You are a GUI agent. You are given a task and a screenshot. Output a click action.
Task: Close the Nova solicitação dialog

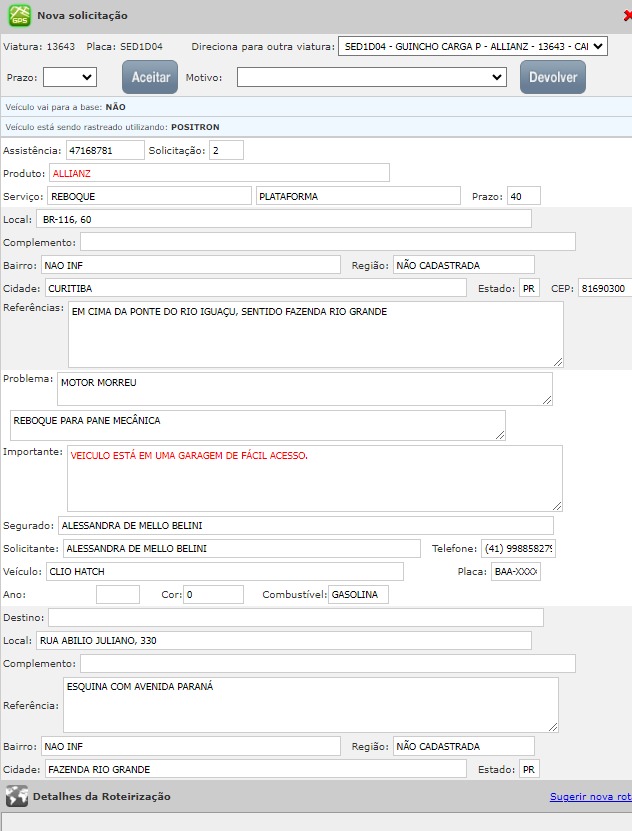(626, 16)
